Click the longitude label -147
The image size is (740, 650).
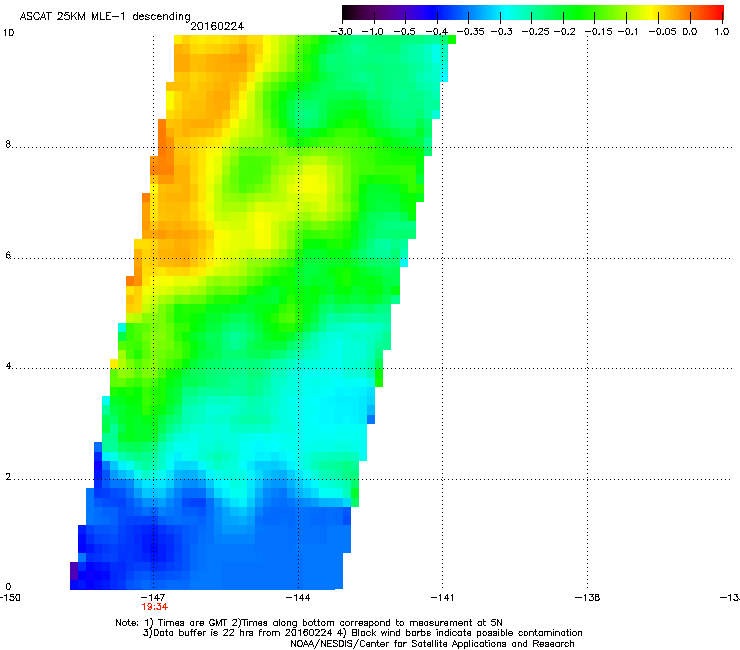[153, 598]
